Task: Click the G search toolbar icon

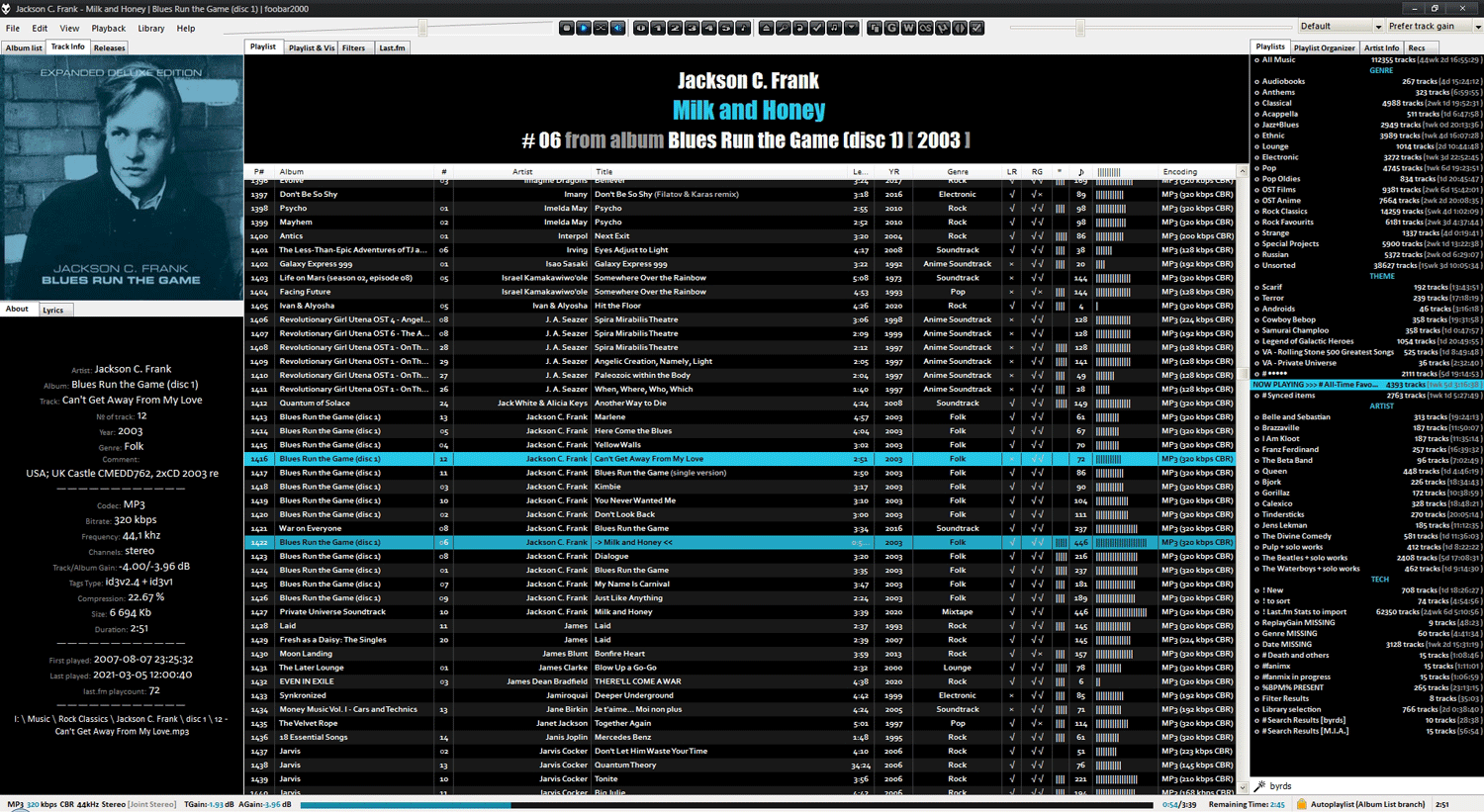Action: point(891,28)
